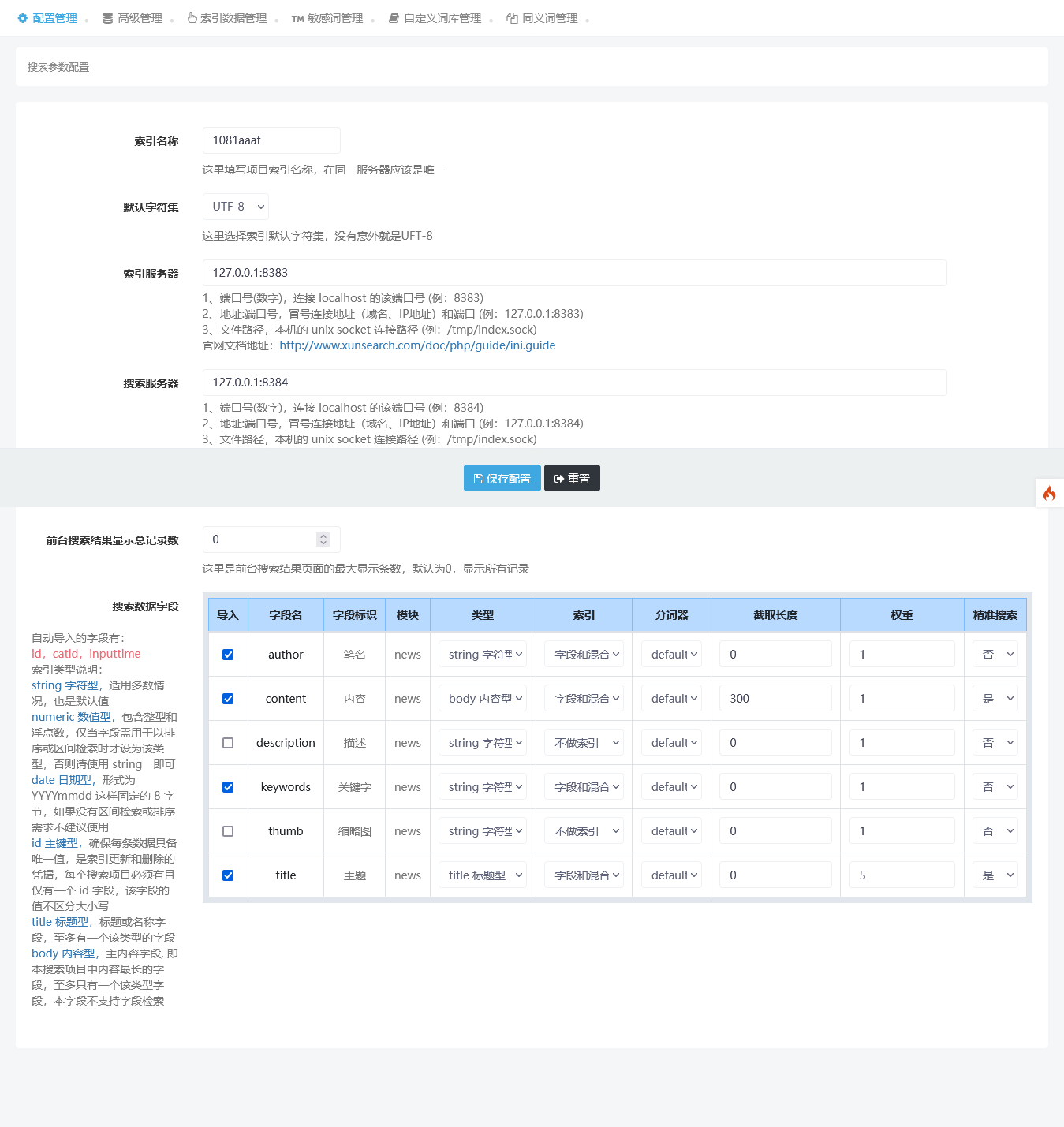Image resolution: width=1064 pixels, height=1127 pixels.
Task: Focus the 索引服务器 address field
Action: (574, 273)
